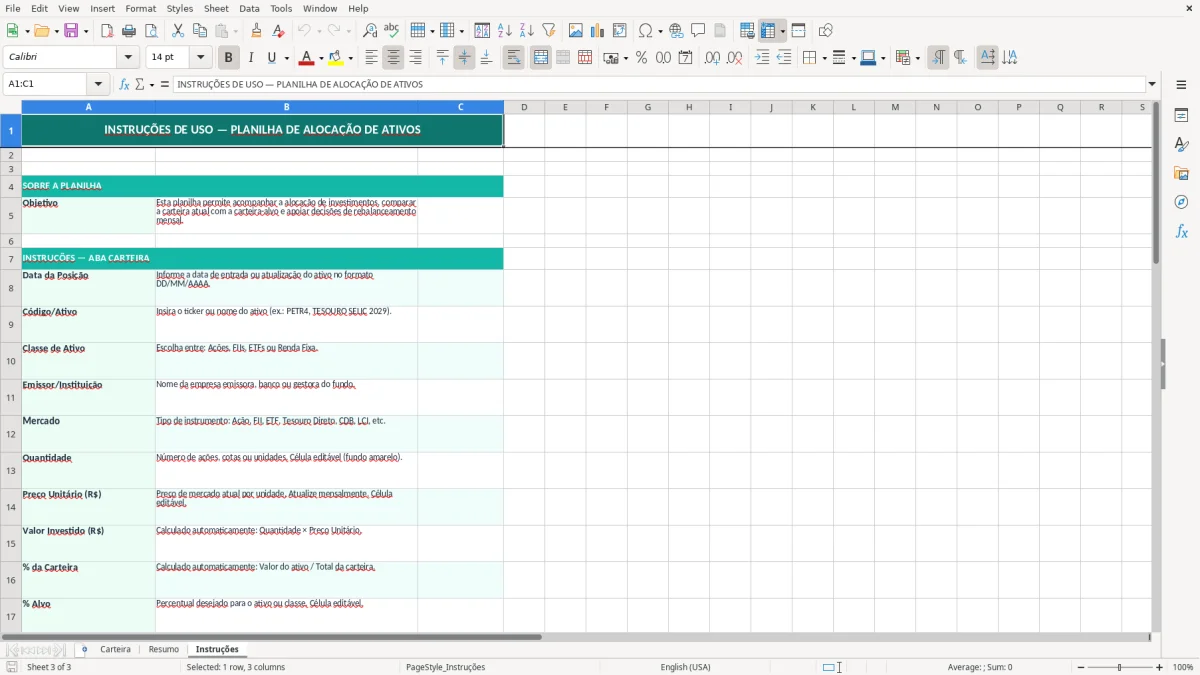Insert a hyperlink
Screen dimensions: 1200x675
tap(676, 31)
